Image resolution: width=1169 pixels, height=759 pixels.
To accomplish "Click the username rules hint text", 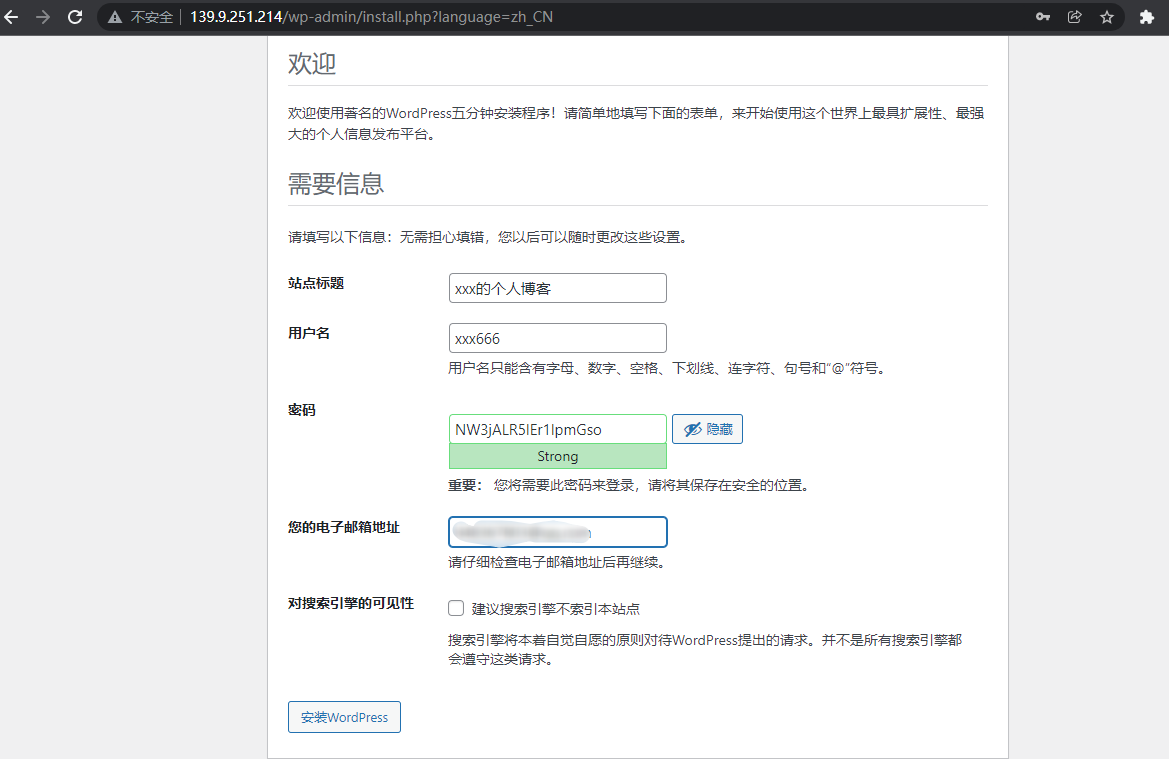I will (669, 368).
